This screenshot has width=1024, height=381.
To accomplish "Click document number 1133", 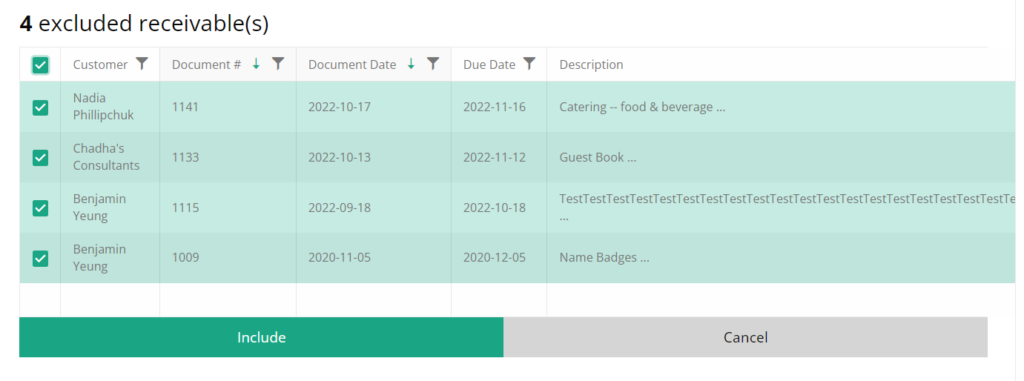I will pos(185,157).
